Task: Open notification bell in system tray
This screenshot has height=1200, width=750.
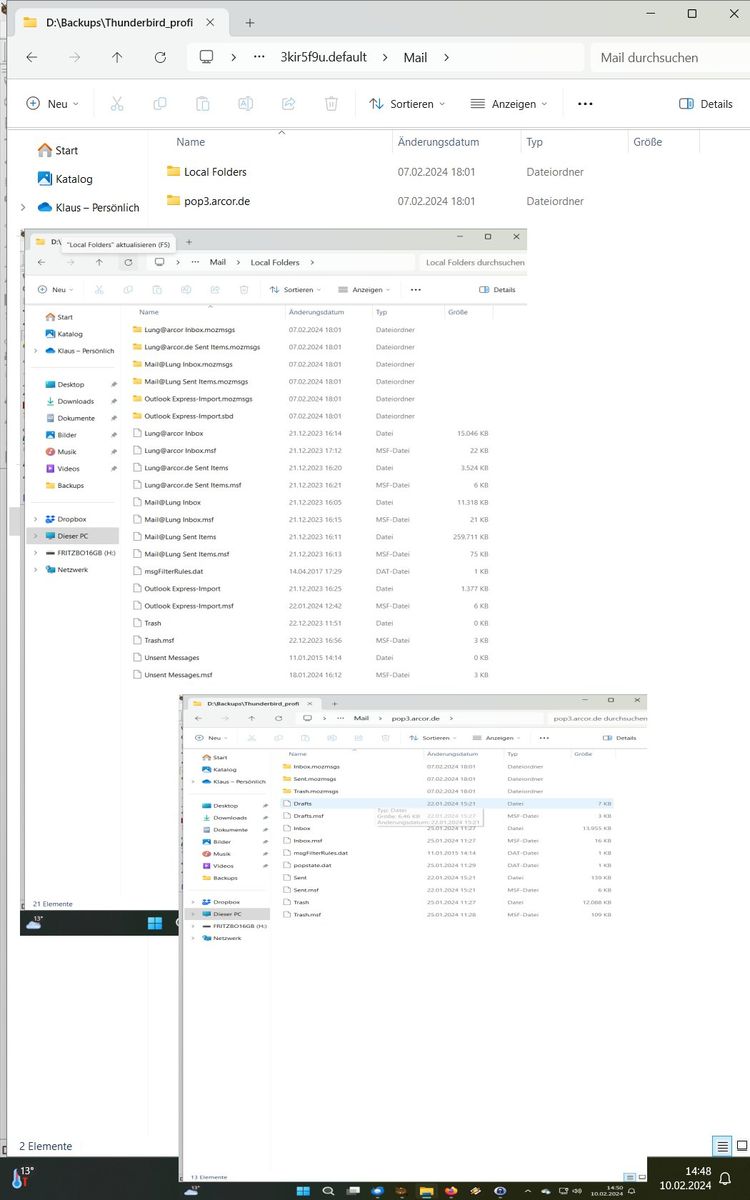Action: [x=726, y=1178]
